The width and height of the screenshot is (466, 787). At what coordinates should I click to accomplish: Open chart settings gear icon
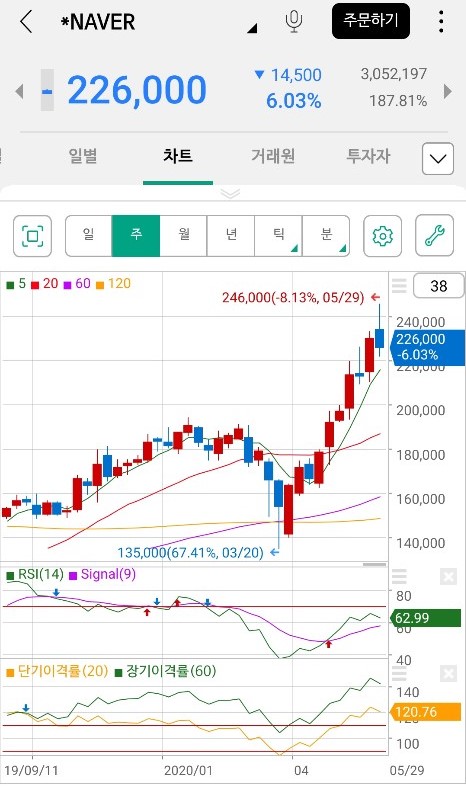(382, 236)
